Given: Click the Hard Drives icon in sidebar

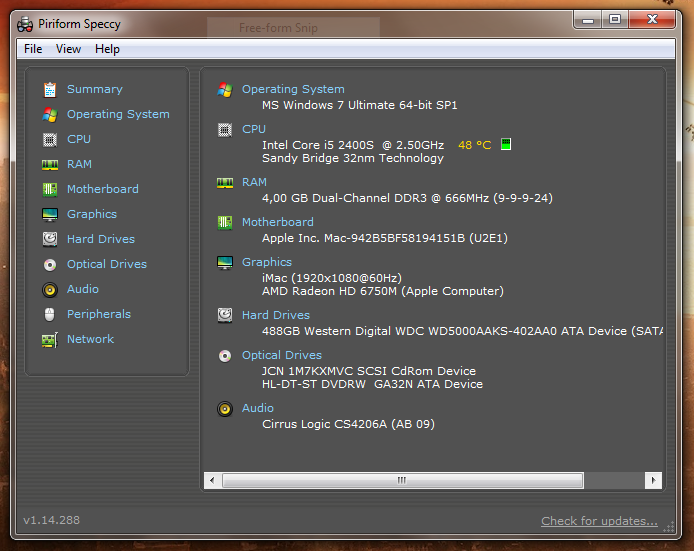Looking at the screenshot, I should (49, 240).
